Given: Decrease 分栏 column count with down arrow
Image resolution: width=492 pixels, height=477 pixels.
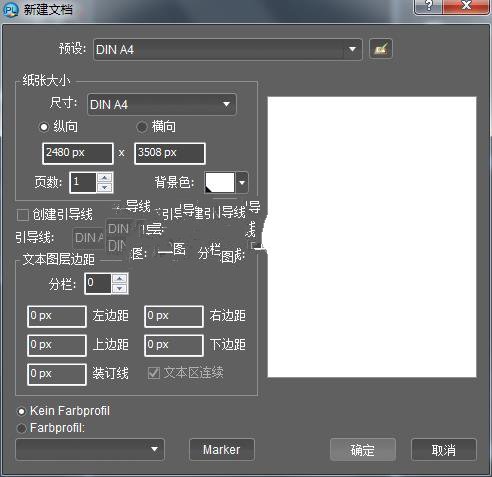Looking at the screenshot, I should [x=120, y=289].
